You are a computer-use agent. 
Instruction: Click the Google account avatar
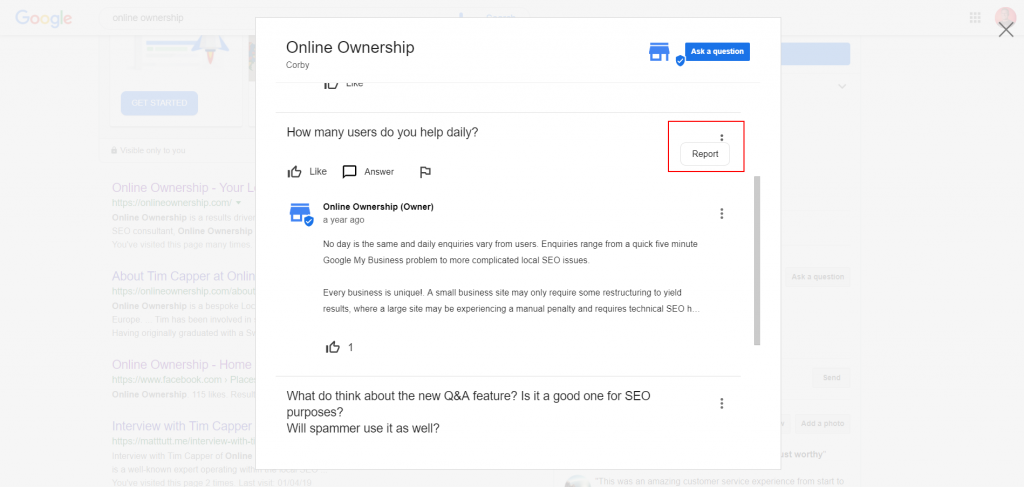click(1006, 16)
